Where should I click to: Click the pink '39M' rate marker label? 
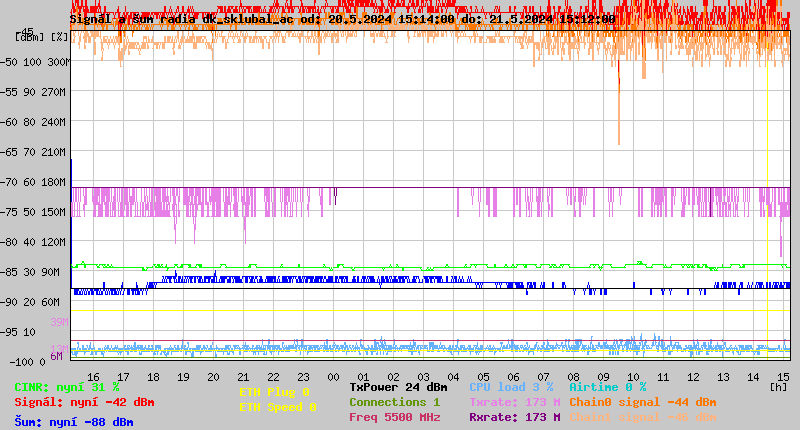(x=59, y=322)
